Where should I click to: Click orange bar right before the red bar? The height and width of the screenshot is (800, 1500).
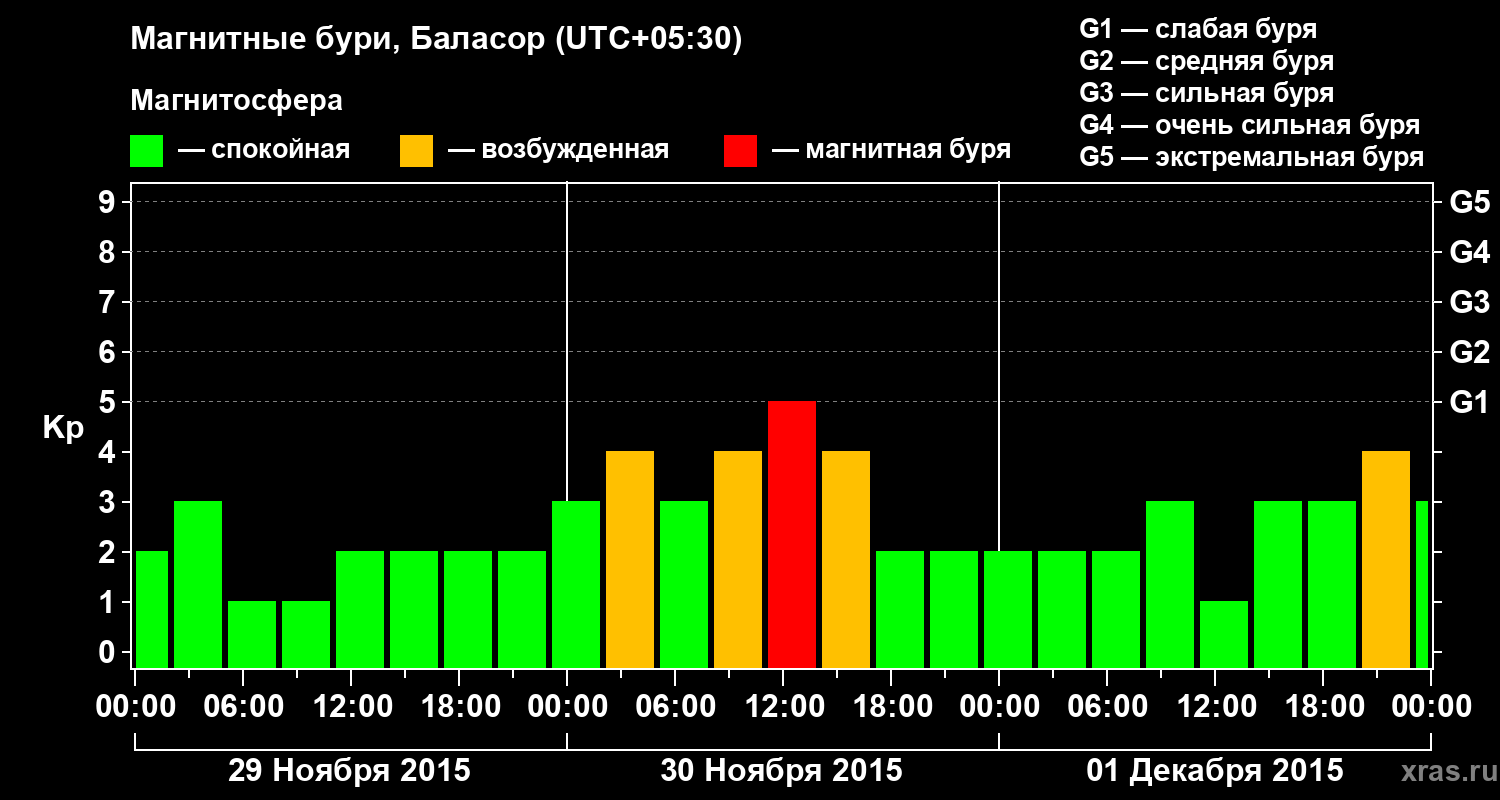pos(738,559)
